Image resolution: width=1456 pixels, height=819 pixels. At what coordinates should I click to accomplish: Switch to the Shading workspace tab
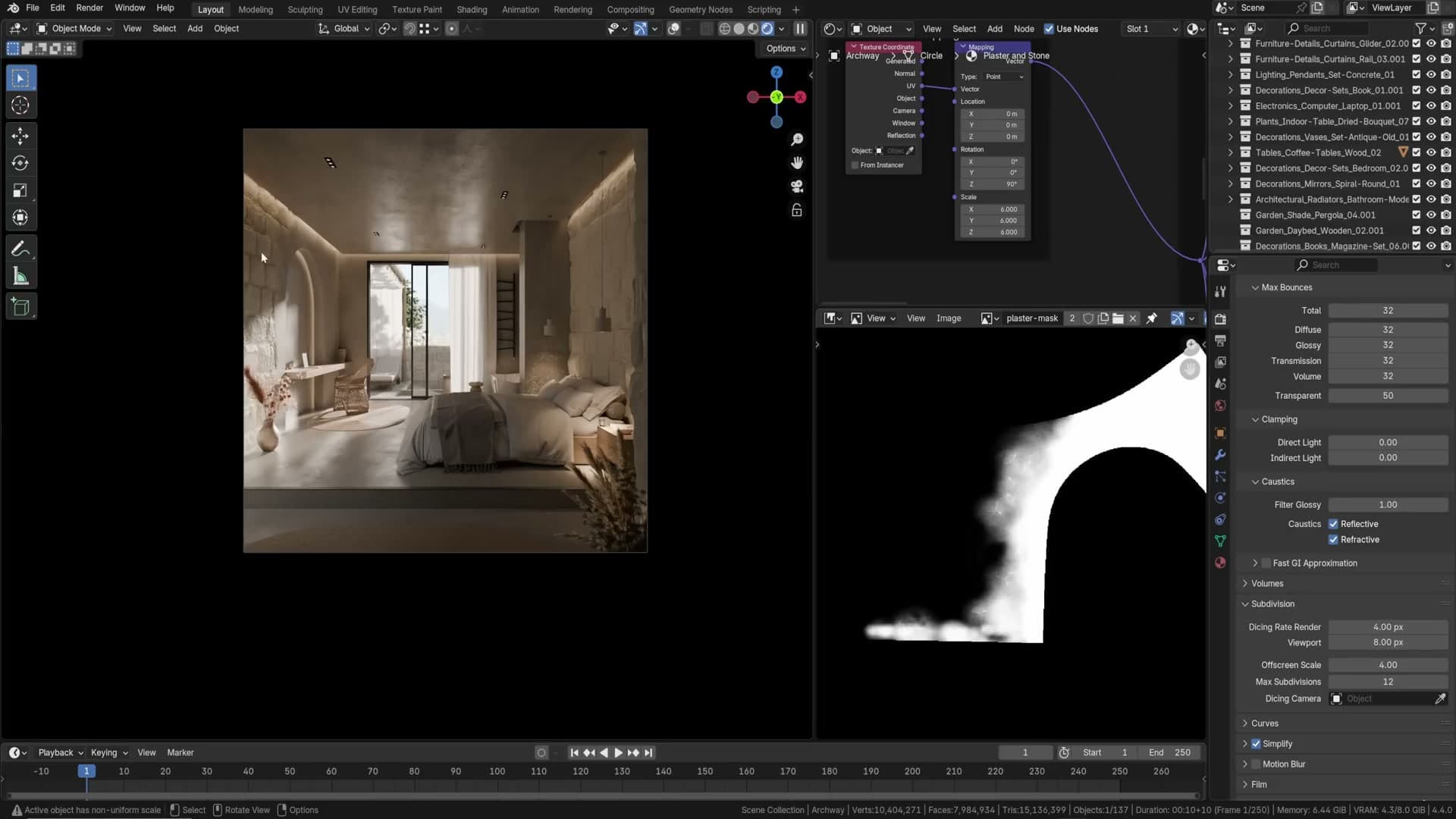tap(472, 10)
